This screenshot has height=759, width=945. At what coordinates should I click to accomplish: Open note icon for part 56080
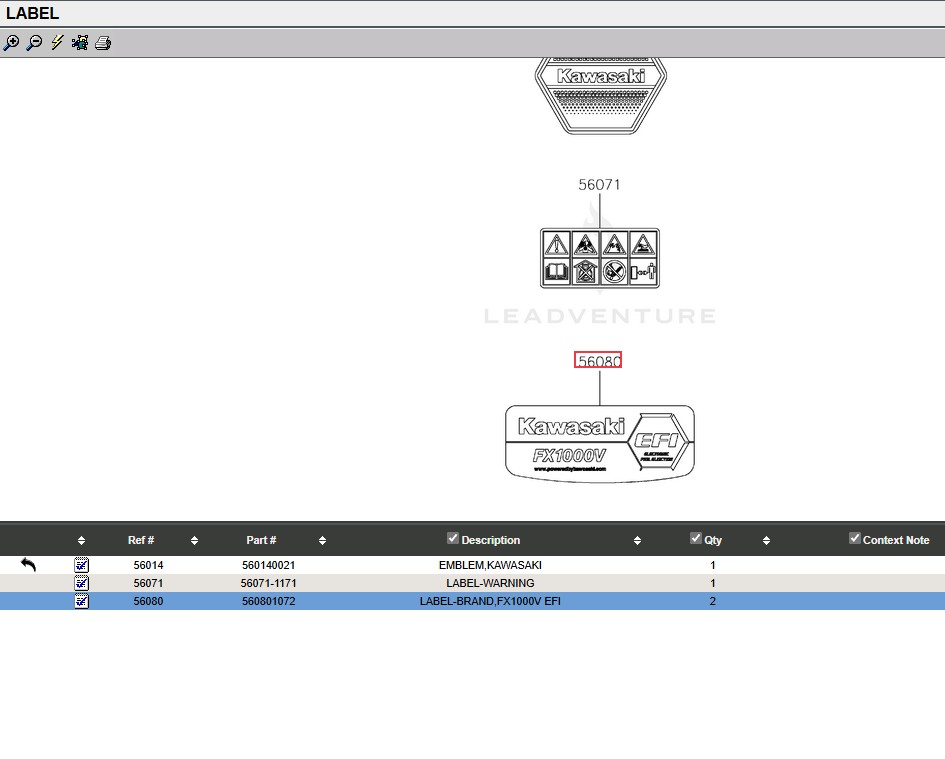[x=82, y=601]
